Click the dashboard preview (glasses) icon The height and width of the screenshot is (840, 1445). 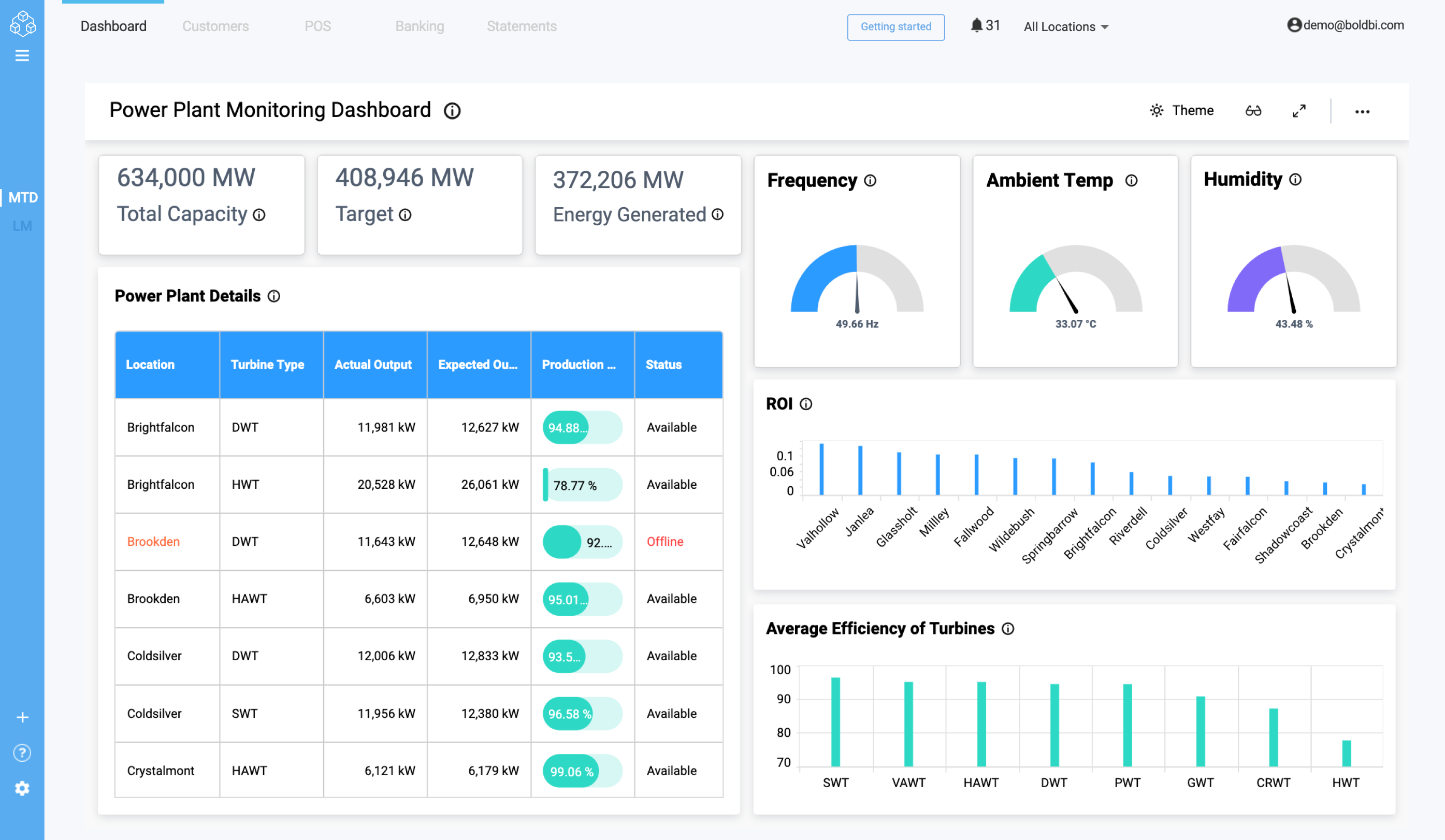[1253, 110]
